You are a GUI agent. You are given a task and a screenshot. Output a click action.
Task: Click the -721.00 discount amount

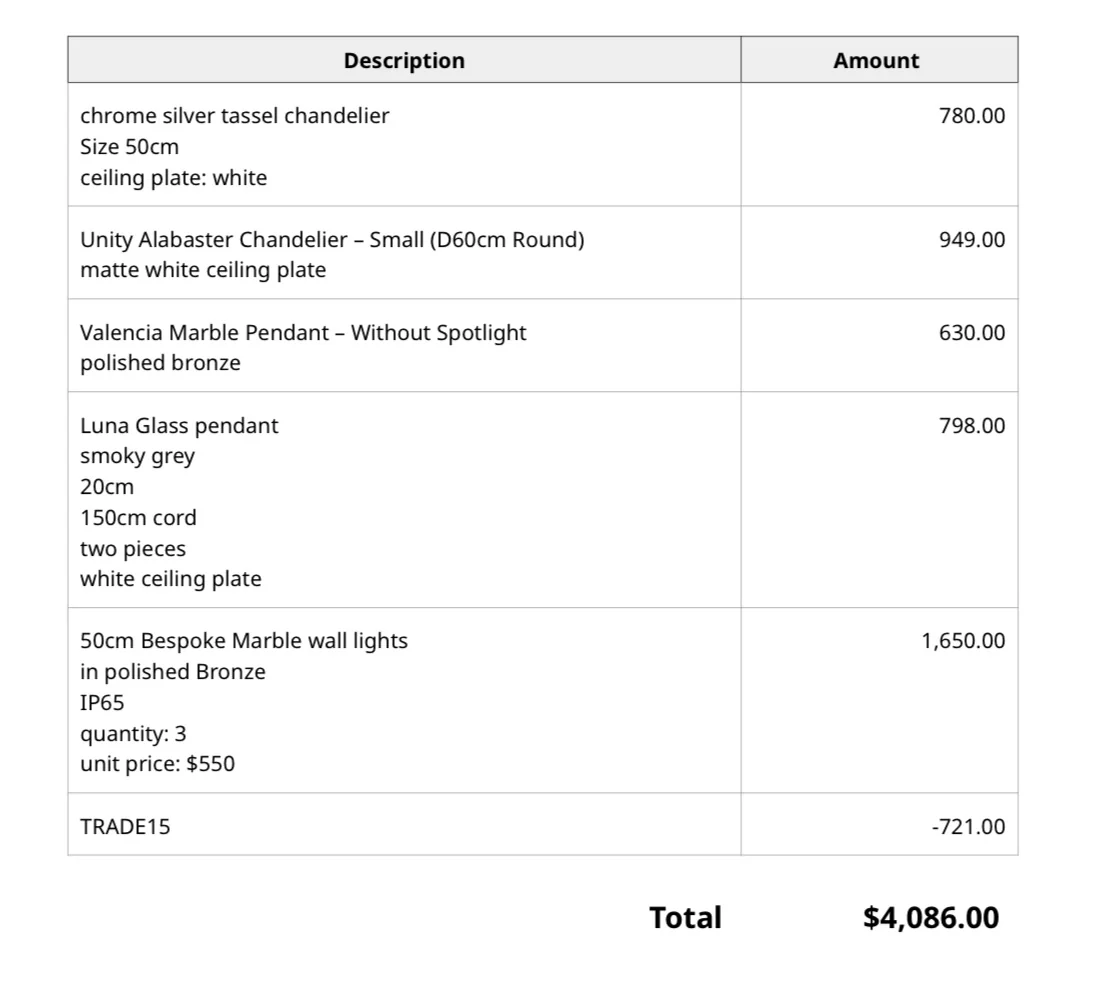coord(968,827)
